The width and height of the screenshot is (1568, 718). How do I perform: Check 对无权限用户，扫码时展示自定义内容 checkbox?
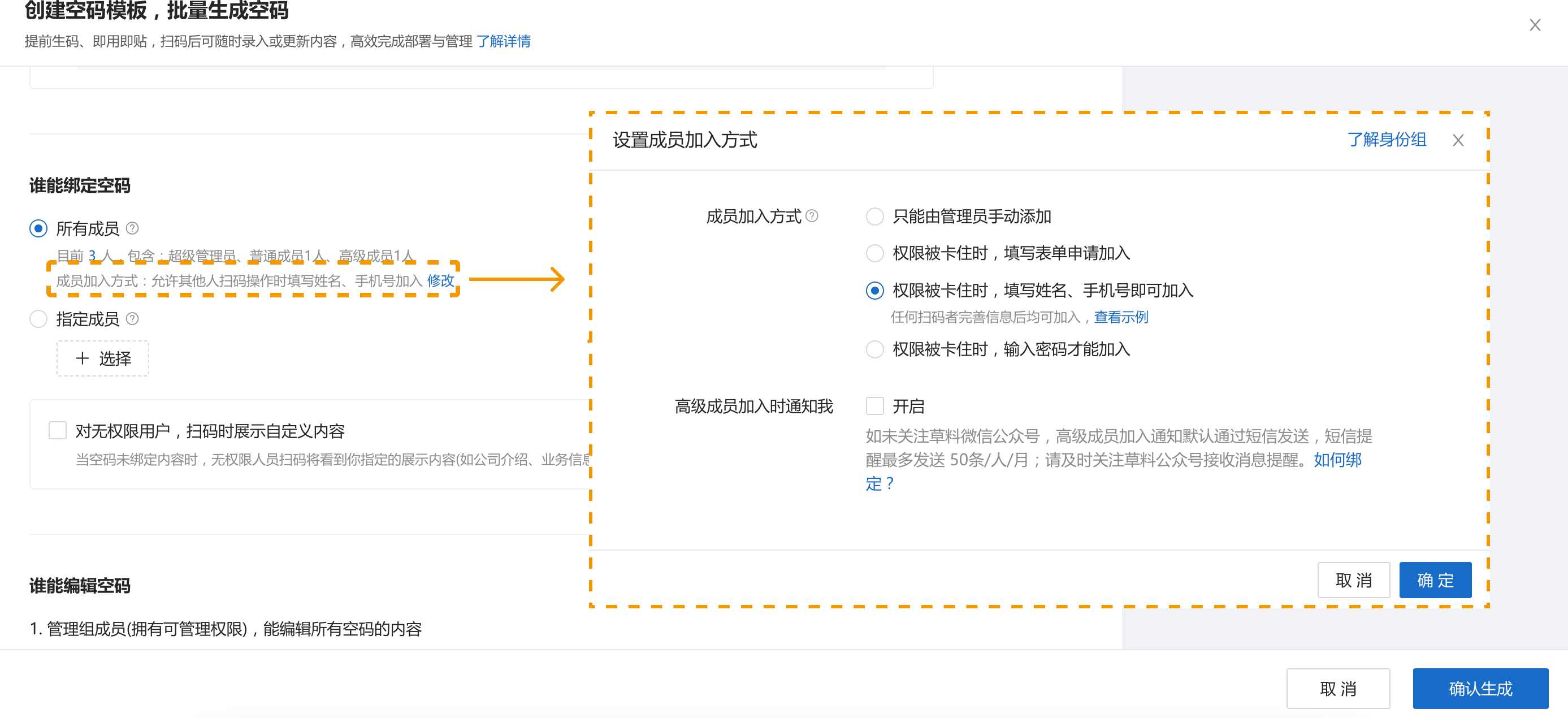pos(58,431)
